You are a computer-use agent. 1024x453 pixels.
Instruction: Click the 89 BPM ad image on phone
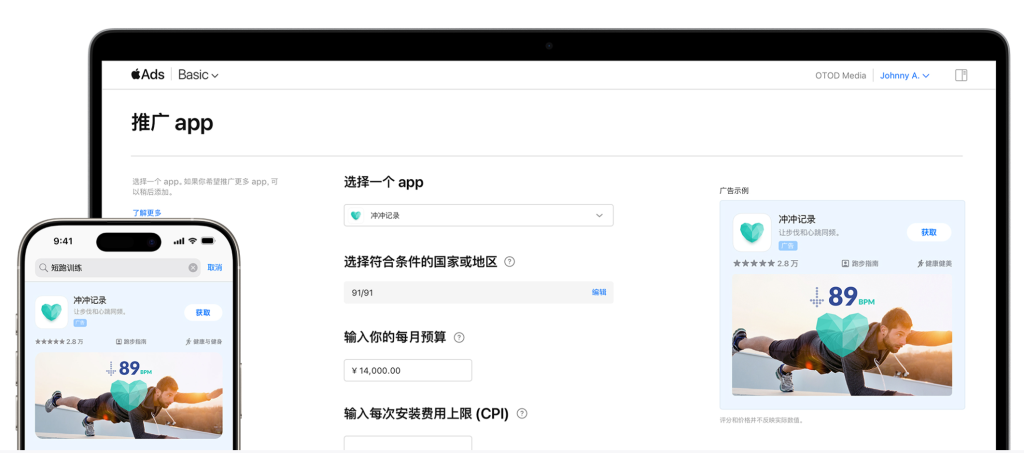(129, 396)
